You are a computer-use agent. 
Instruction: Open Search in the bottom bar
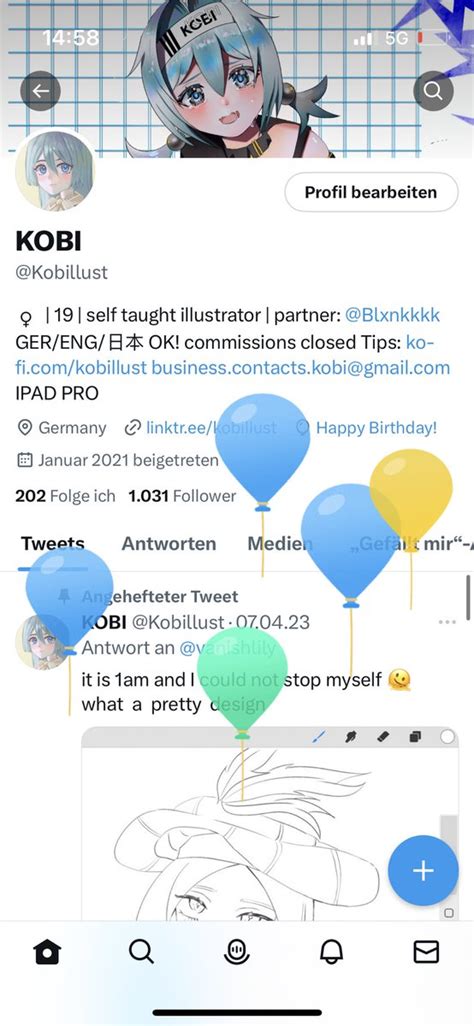(x=141, y=953)
